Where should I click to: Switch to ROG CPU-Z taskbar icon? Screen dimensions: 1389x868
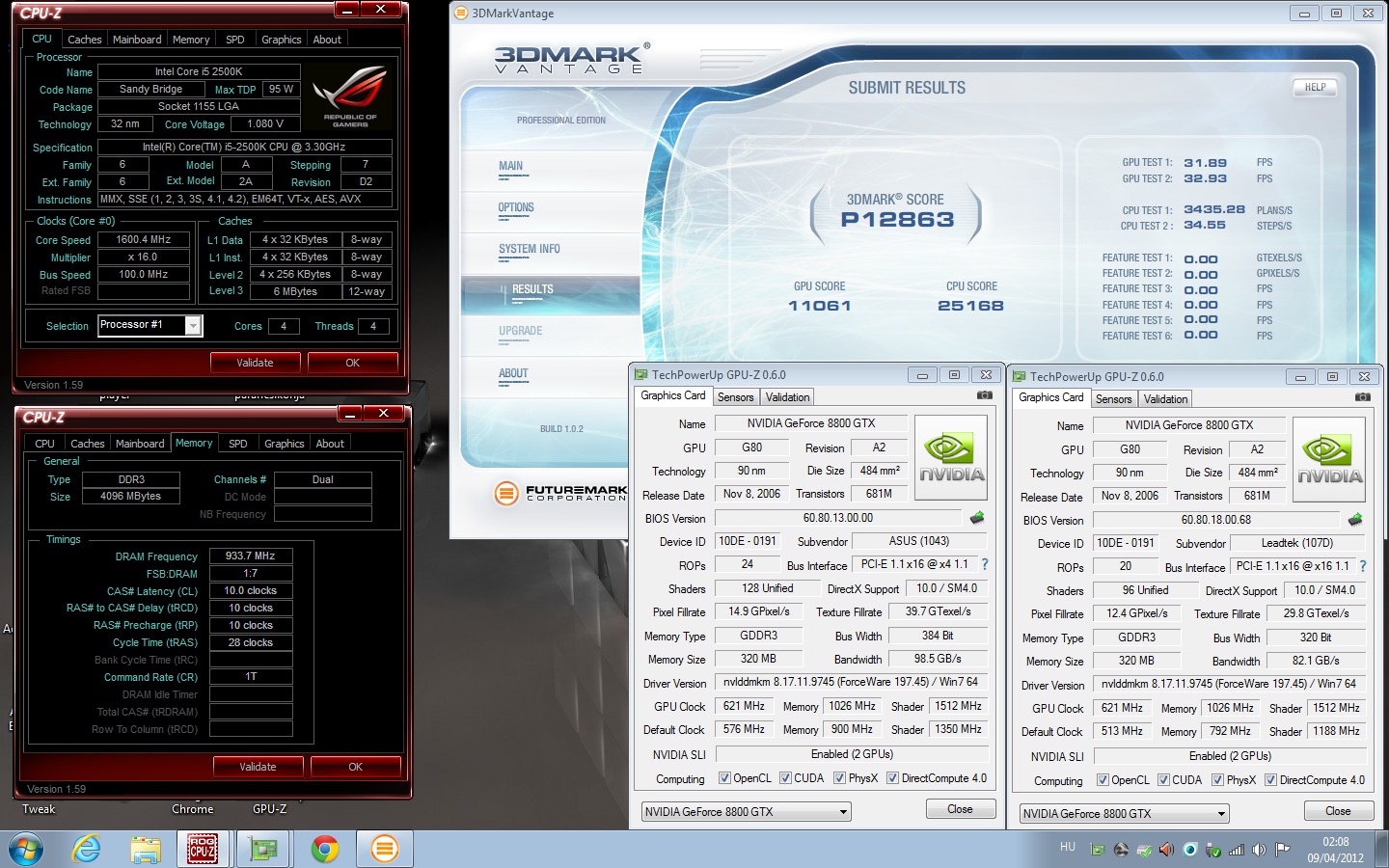pyautogui.click(x=203, y=849)
